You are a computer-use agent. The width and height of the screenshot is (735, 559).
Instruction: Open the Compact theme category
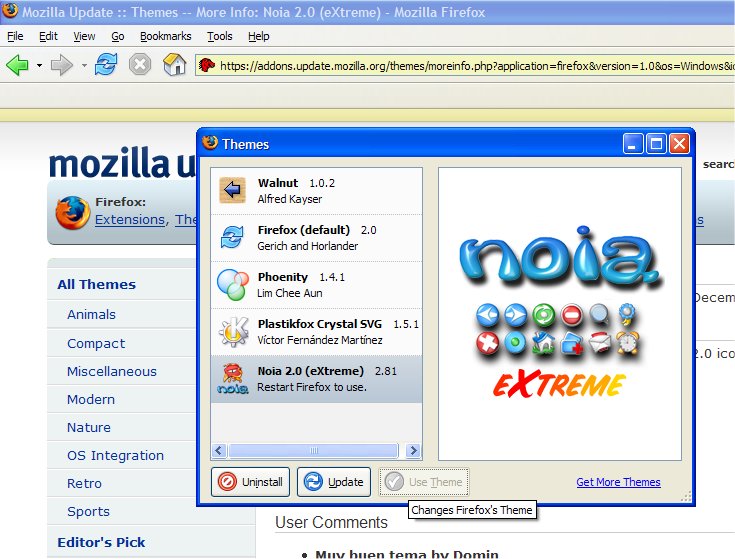(x=96, y=343)
